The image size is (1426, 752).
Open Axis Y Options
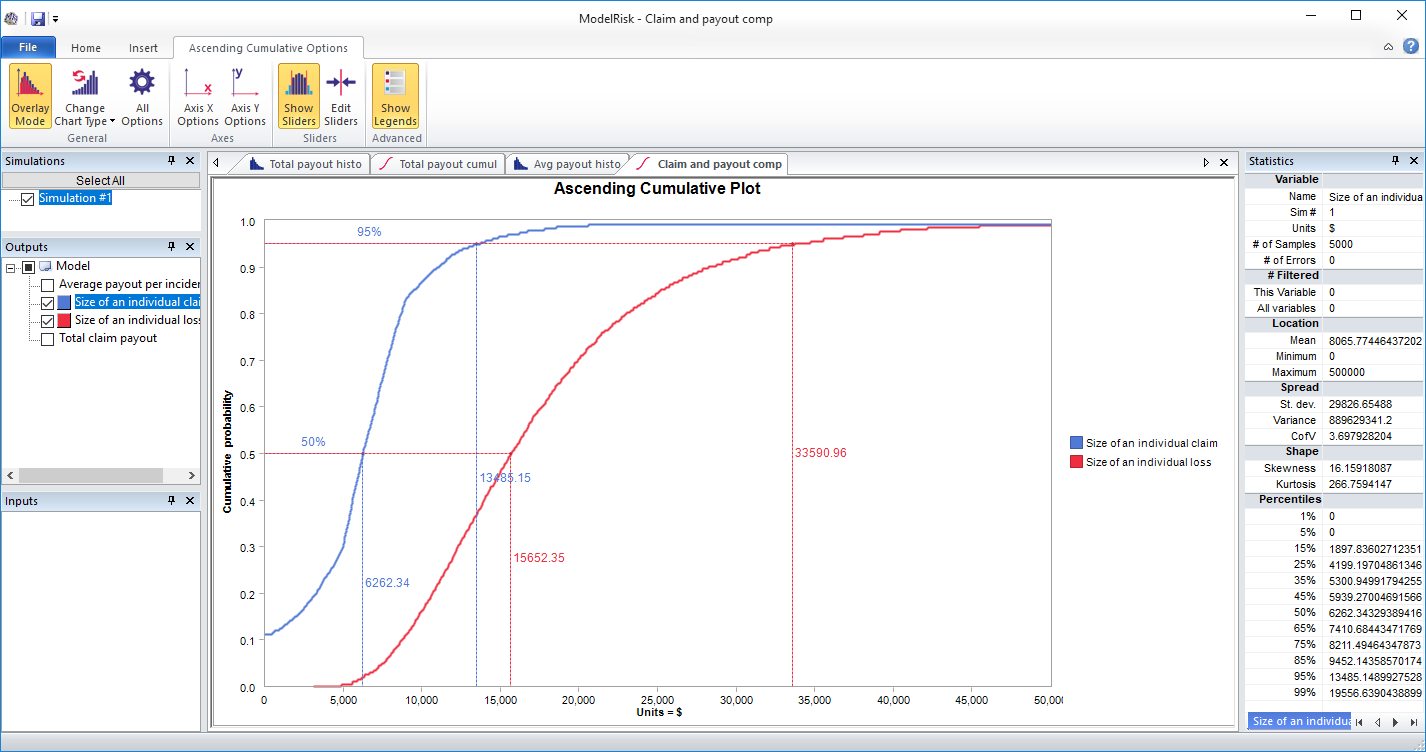coord(244,95)
